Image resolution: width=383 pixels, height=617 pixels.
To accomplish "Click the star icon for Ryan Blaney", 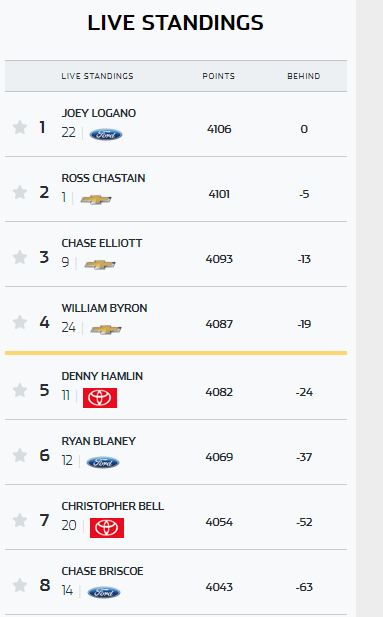I will [20, 455].
